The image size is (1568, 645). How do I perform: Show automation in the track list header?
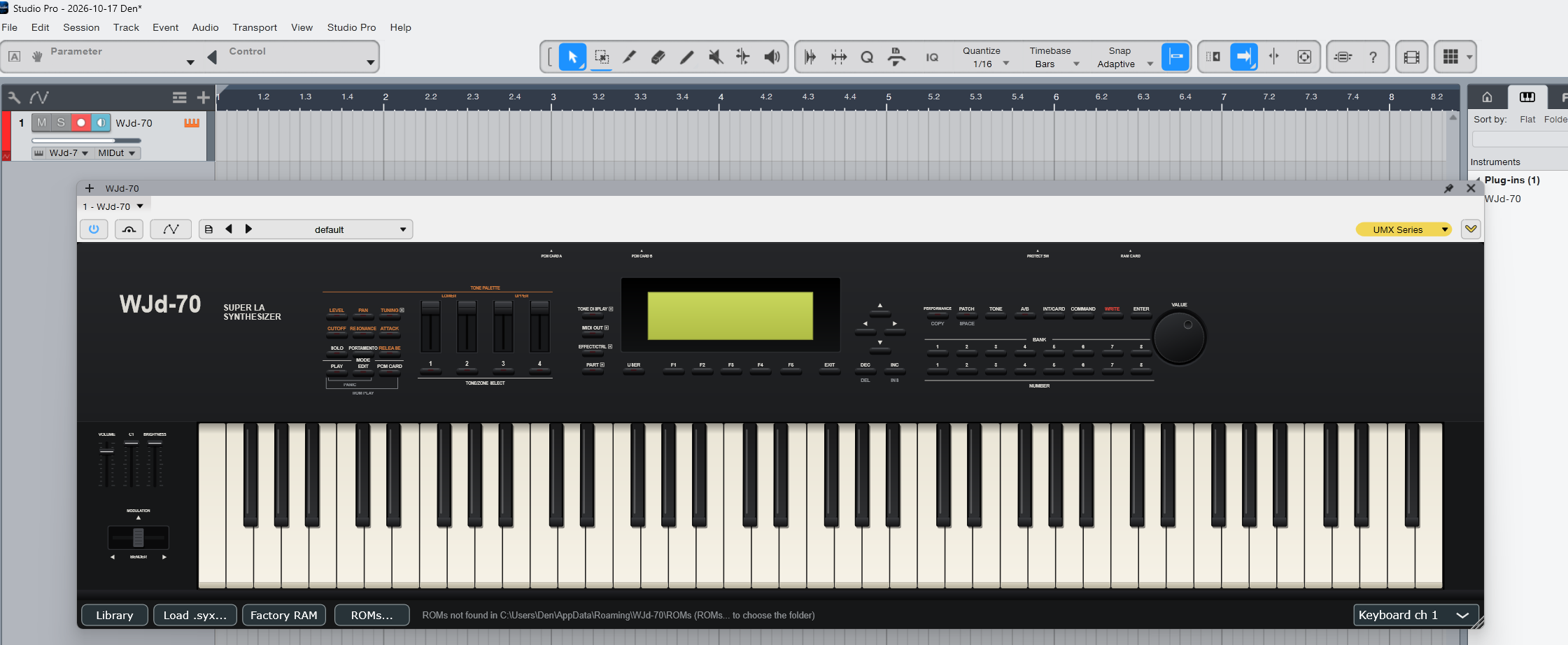tap(39, 97)
